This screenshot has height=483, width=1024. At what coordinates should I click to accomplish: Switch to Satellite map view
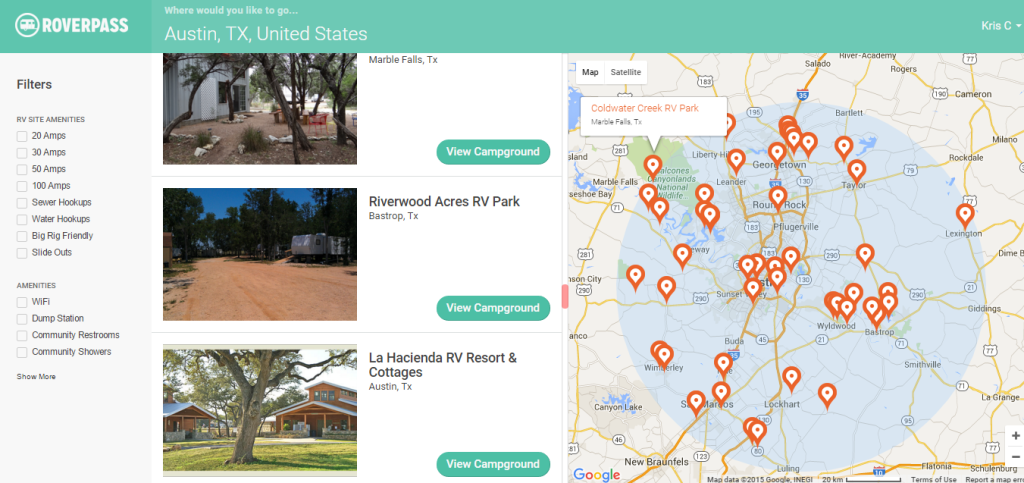(626, 72)
